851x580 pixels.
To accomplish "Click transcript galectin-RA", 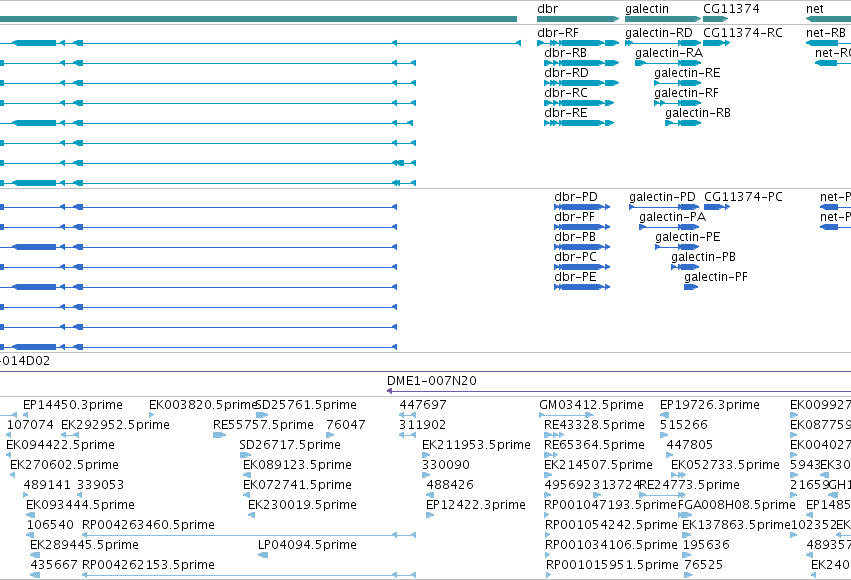I will (x=669, y=53).
